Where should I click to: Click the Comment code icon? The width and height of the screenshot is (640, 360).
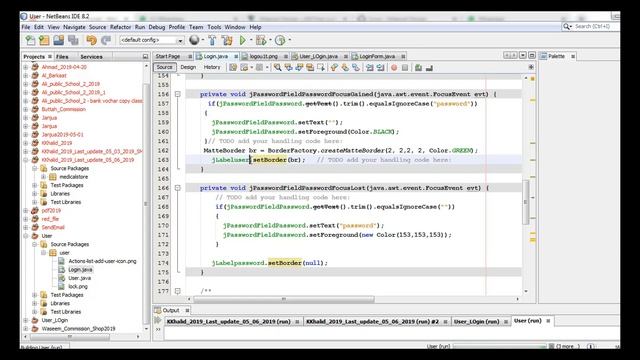(x=418, y=67)
